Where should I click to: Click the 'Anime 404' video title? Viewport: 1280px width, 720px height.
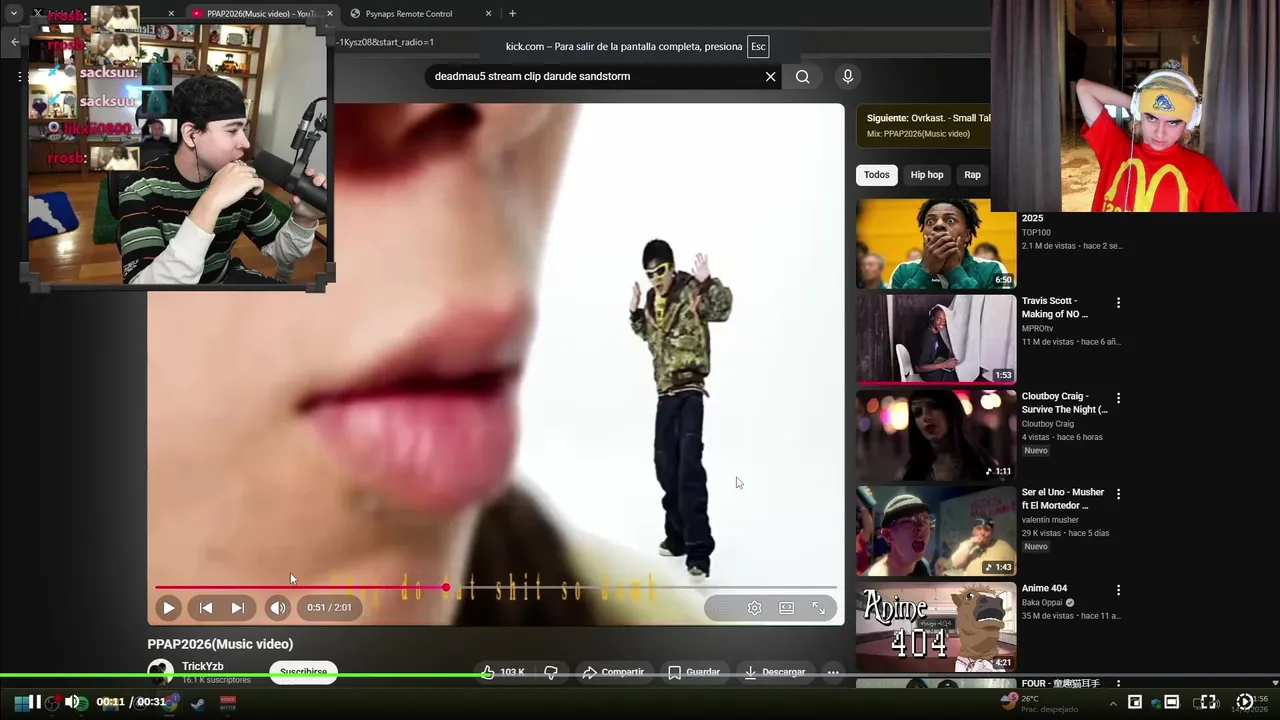click(x=1044, y=588)
